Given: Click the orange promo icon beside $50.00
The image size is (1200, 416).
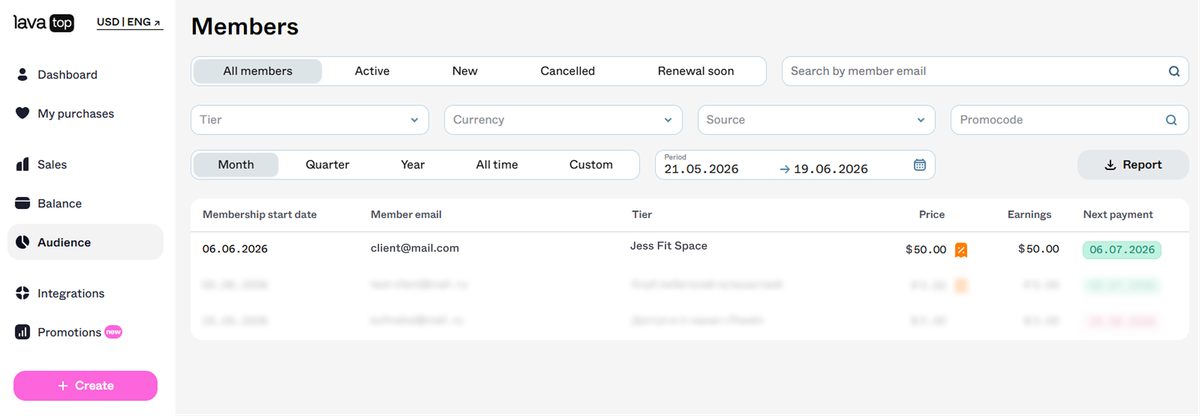Looking at the screenshot, I should [x=961, y=250].
